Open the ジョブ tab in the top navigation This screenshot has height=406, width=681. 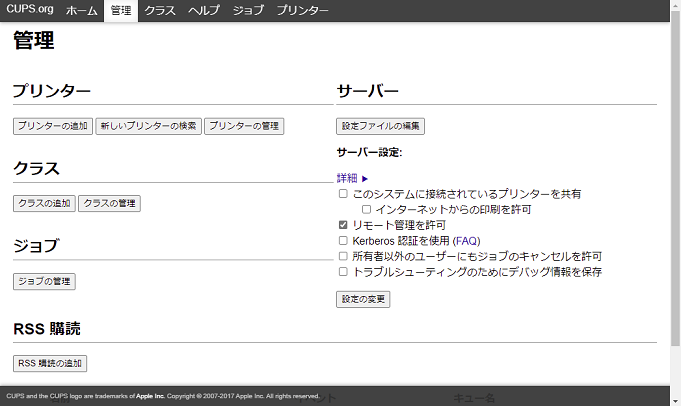tap(248, 10)
